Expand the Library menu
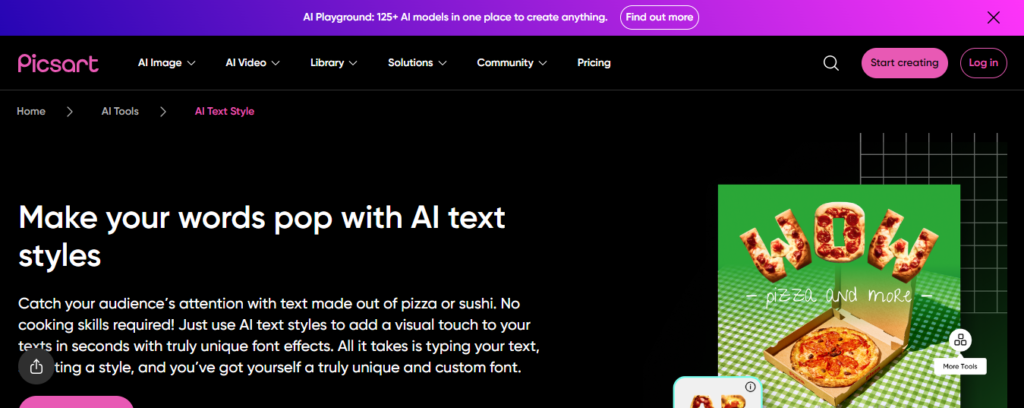 click(334, 63)
